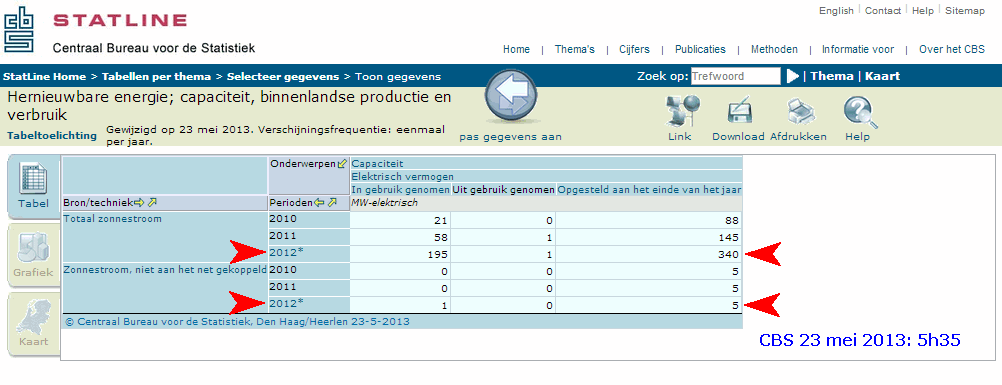The width and height of the screenshot is (1002, 385).
Task: Click the Download disk icon
Action: (740, 111)
